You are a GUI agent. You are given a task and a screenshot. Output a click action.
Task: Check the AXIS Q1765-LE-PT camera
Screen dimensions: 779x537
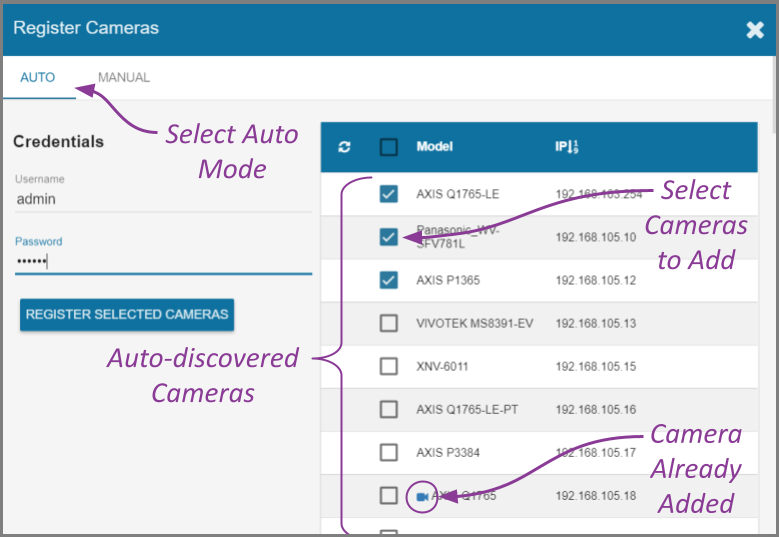click(x=389, y=409)
